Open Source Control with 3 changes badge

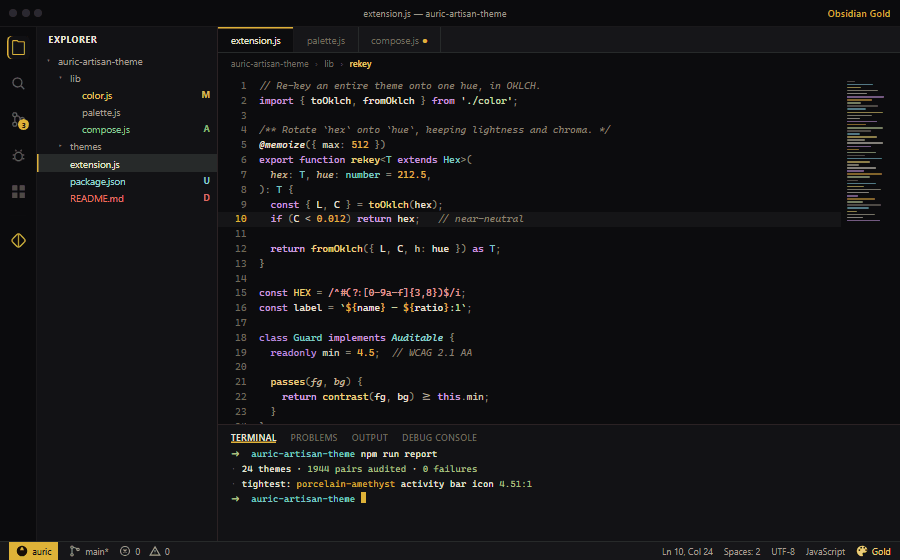(x=19, y=120)
